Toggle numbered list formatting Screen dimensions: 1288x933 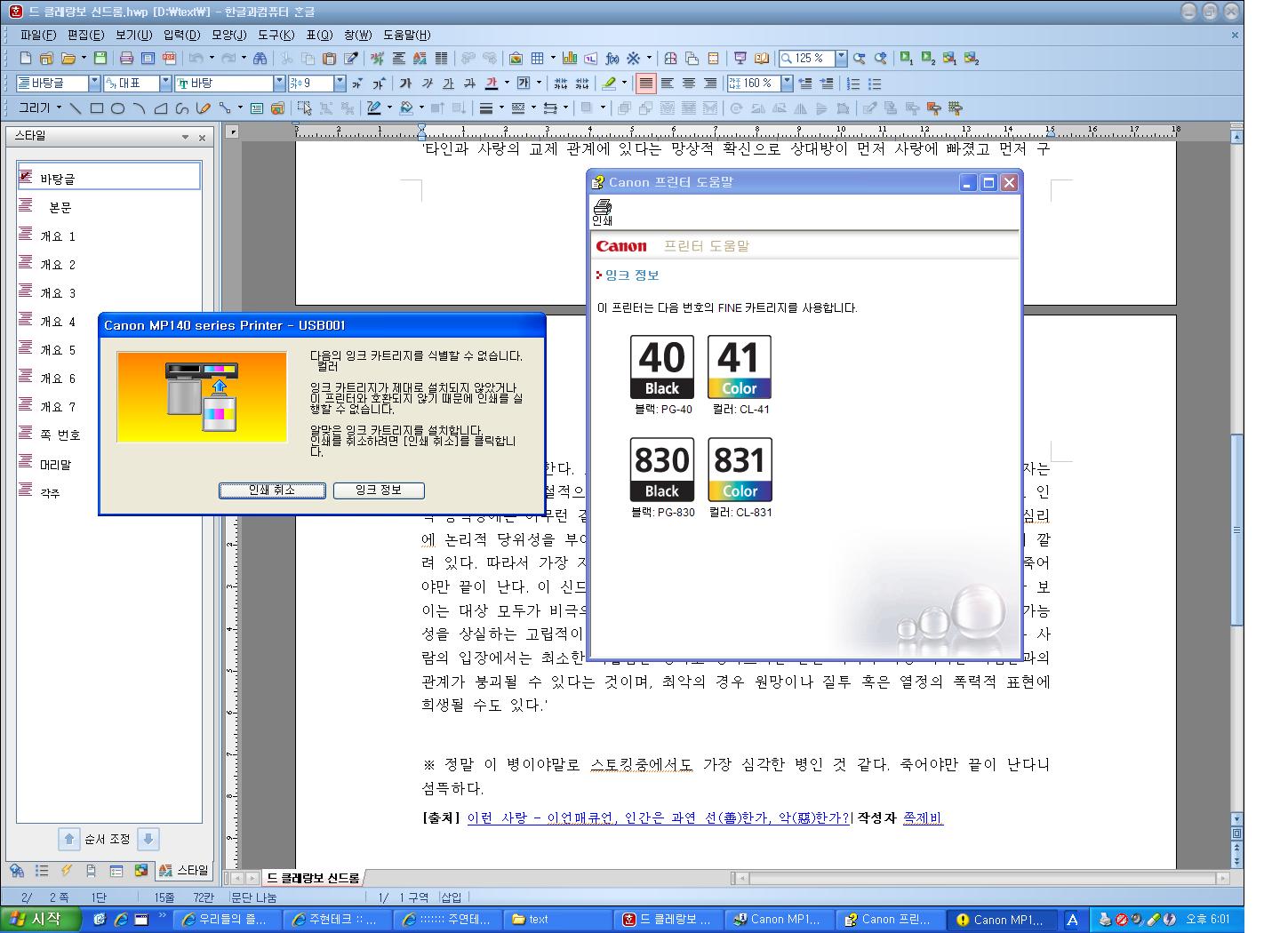click(x=853, y=84)
